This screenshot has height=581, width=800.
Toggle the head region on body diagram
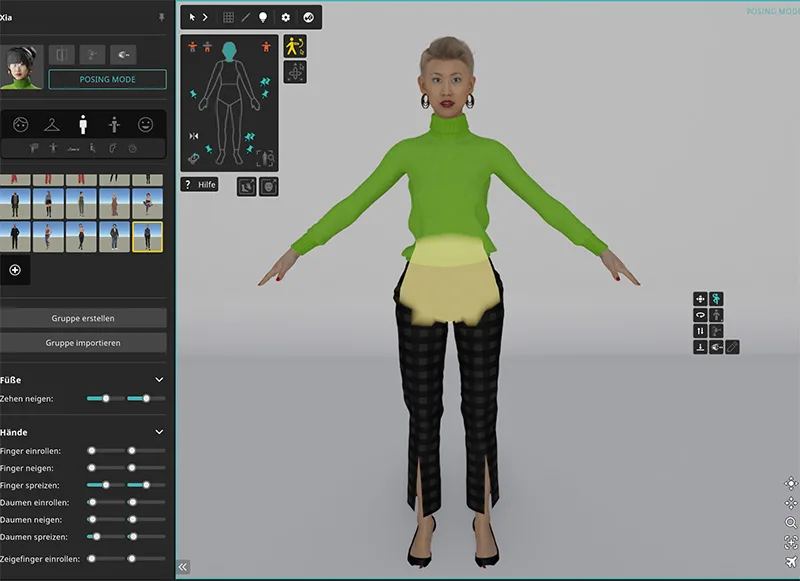pos(228,49)
